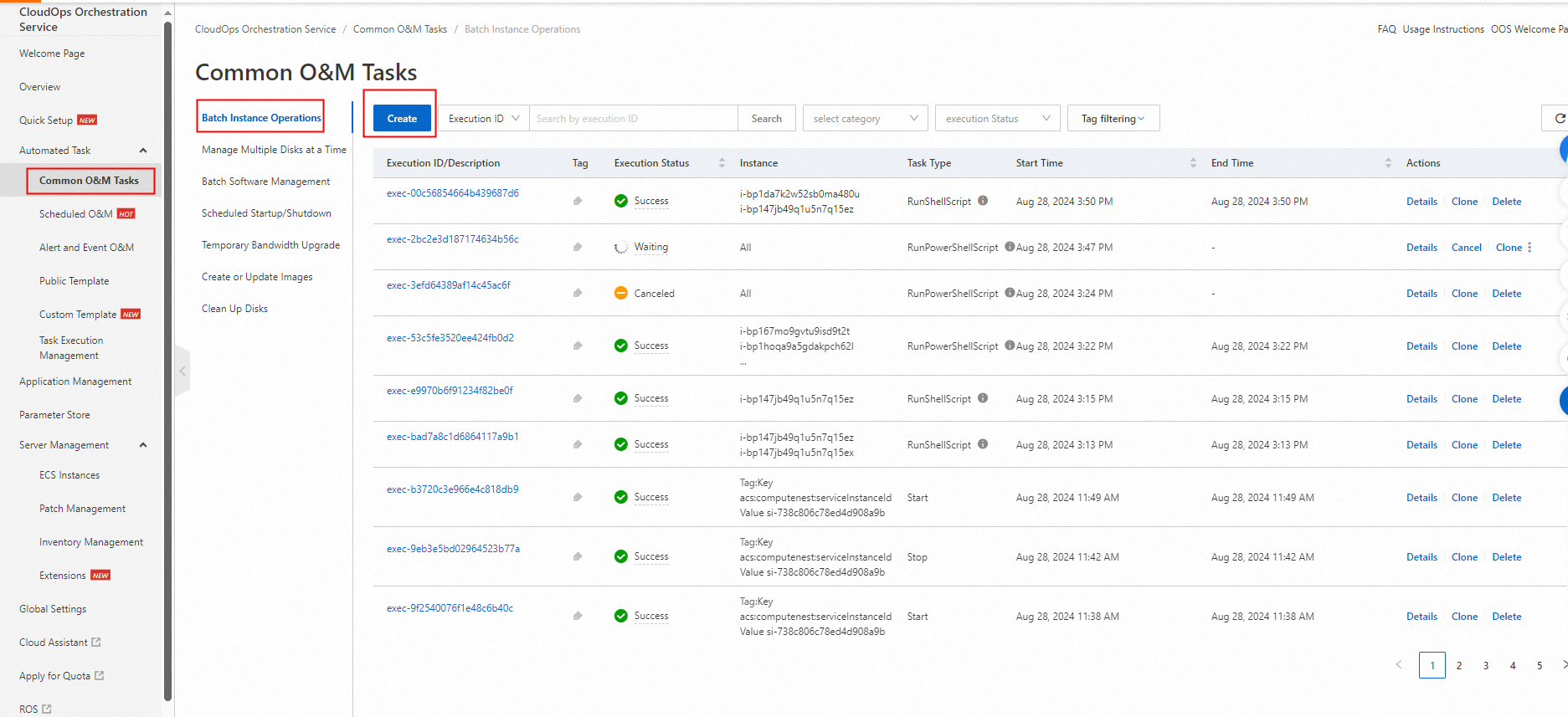Open execution exec-9f2540076f1e48c6b40c
The width and height of the screenshot is (1568, 717).
click(x=450, y=608)
